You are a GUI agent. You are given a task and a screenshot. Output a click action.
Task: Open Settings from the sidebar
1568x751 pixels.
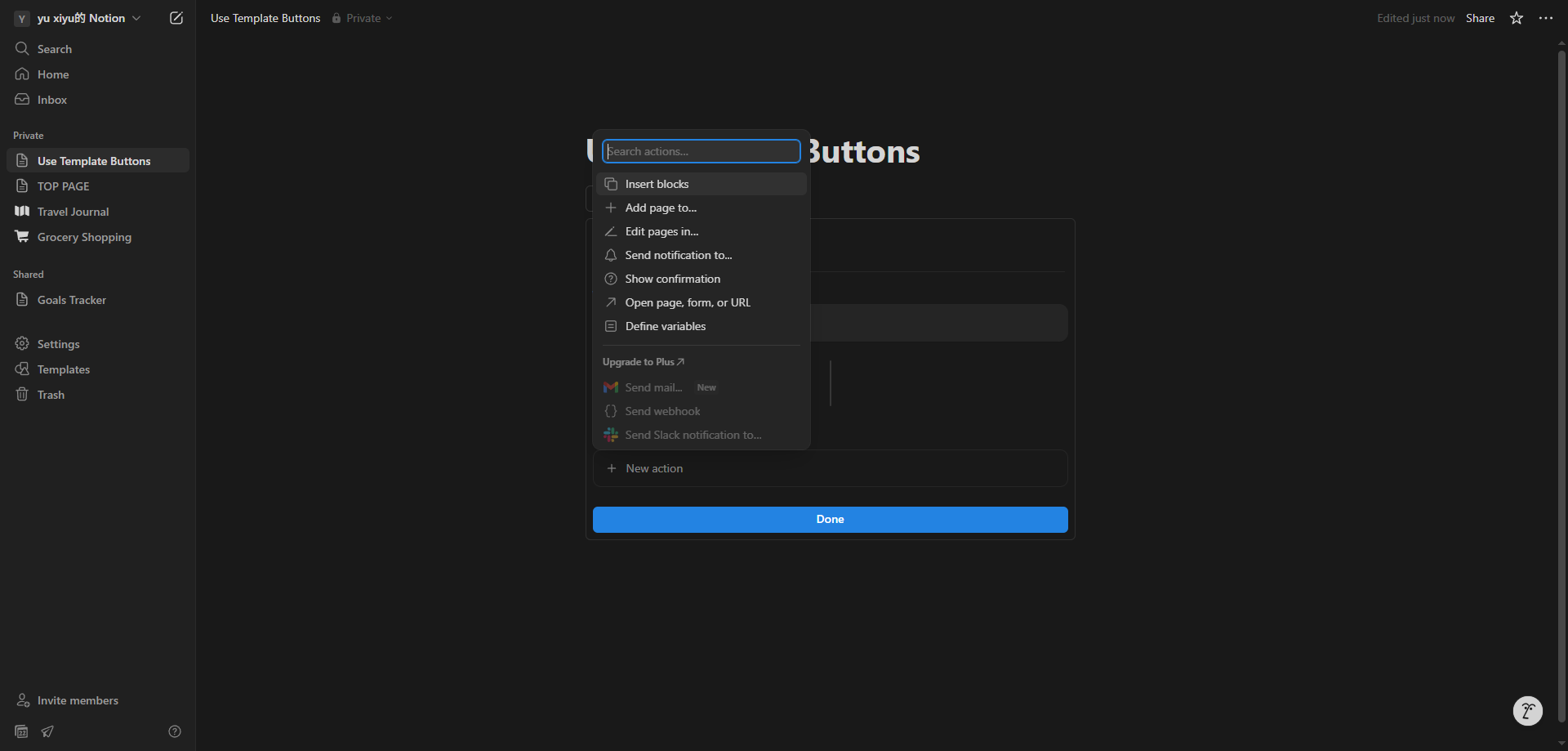click(x=98, y=344)
